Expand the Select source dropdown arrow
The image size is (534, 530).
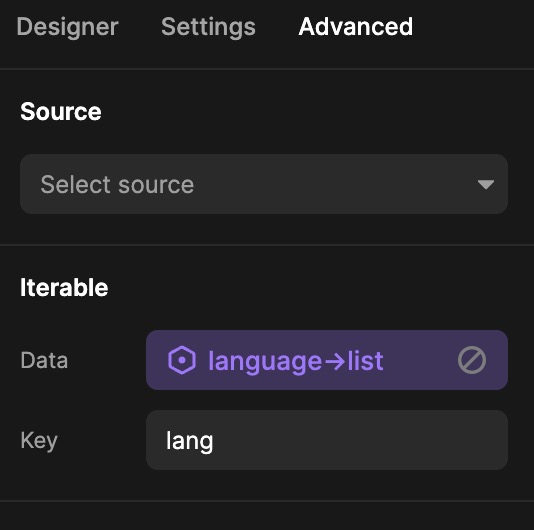pyautogui.click(x=486, y=184)
